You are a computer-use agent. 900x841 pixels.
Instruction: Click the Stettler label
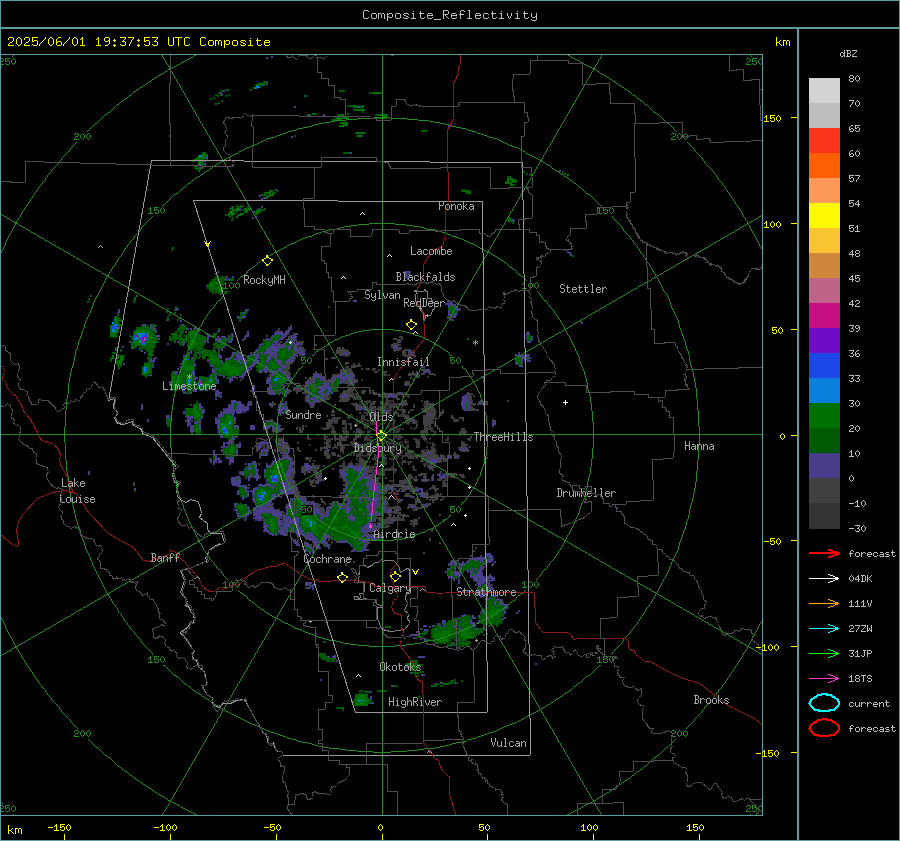(x=583, y=289)
